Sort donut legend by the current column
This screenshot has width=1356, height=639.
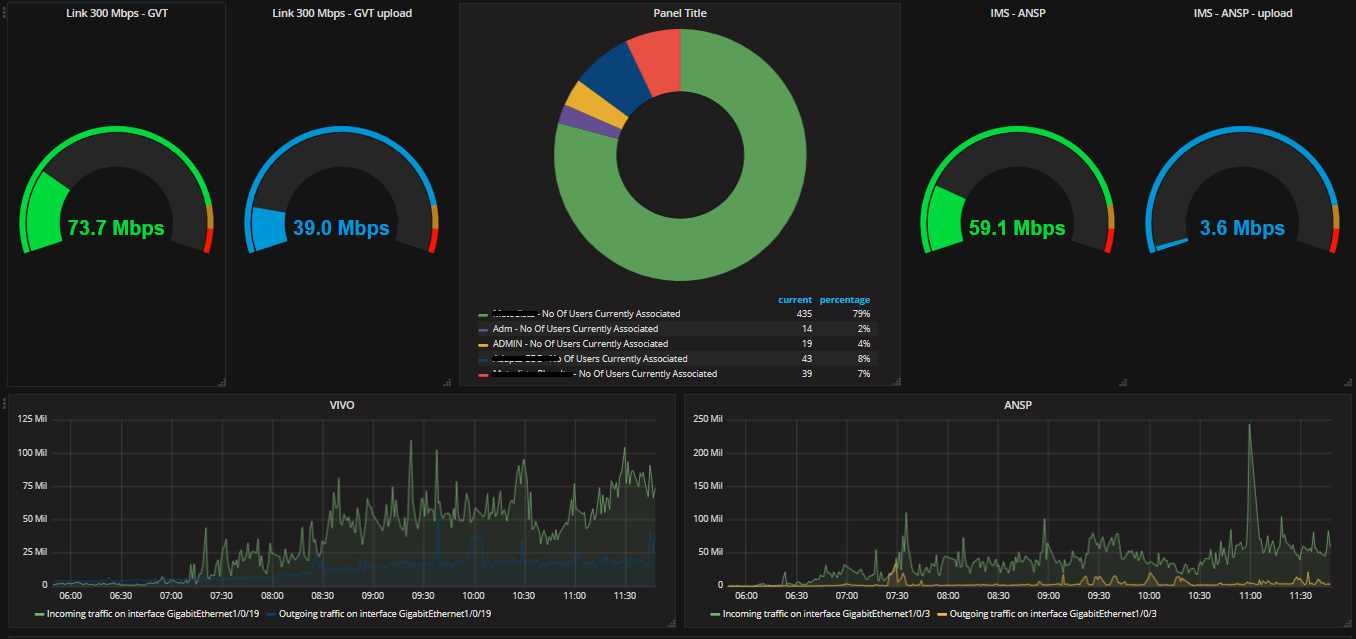794,300
